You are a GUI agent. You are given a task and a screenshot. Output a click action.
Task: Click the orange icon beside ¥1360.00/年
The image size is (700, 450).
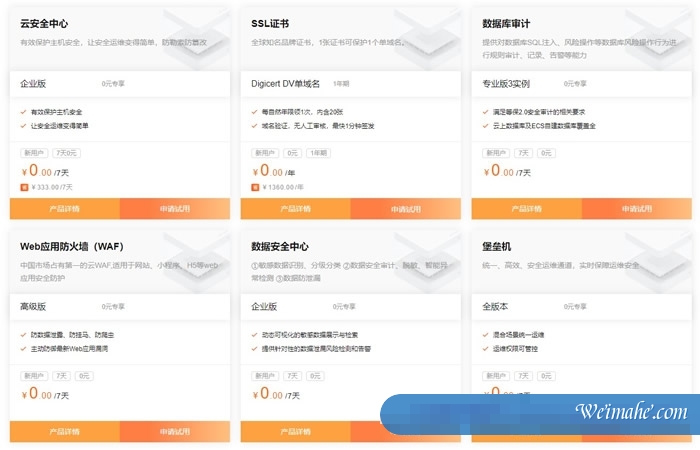pos(255,186)
